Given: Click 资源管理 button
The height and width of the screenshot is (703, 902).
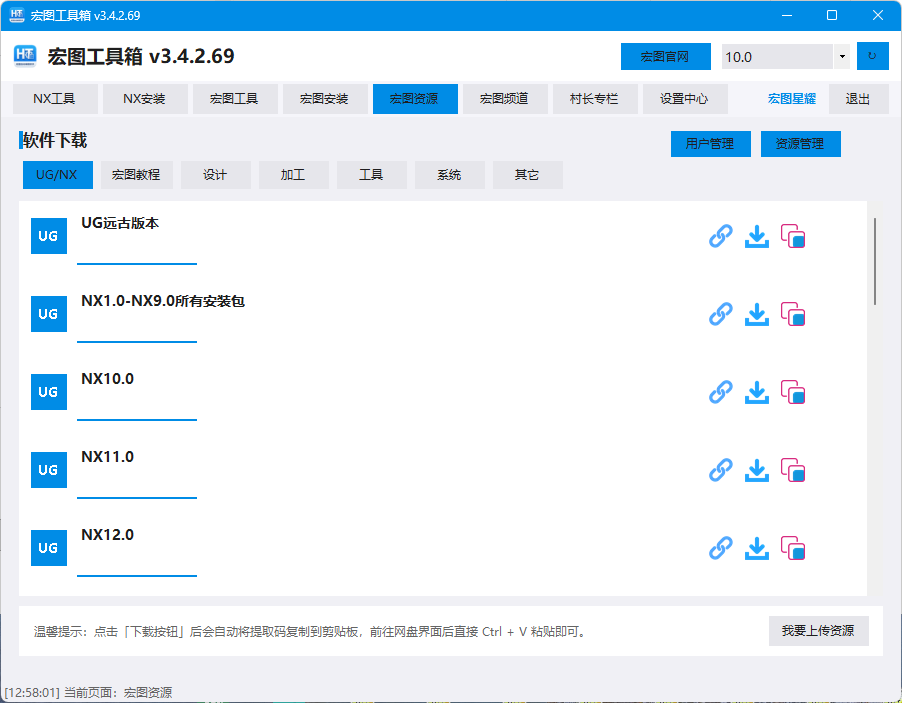Looking at the screenshot, I should (800, 144).
